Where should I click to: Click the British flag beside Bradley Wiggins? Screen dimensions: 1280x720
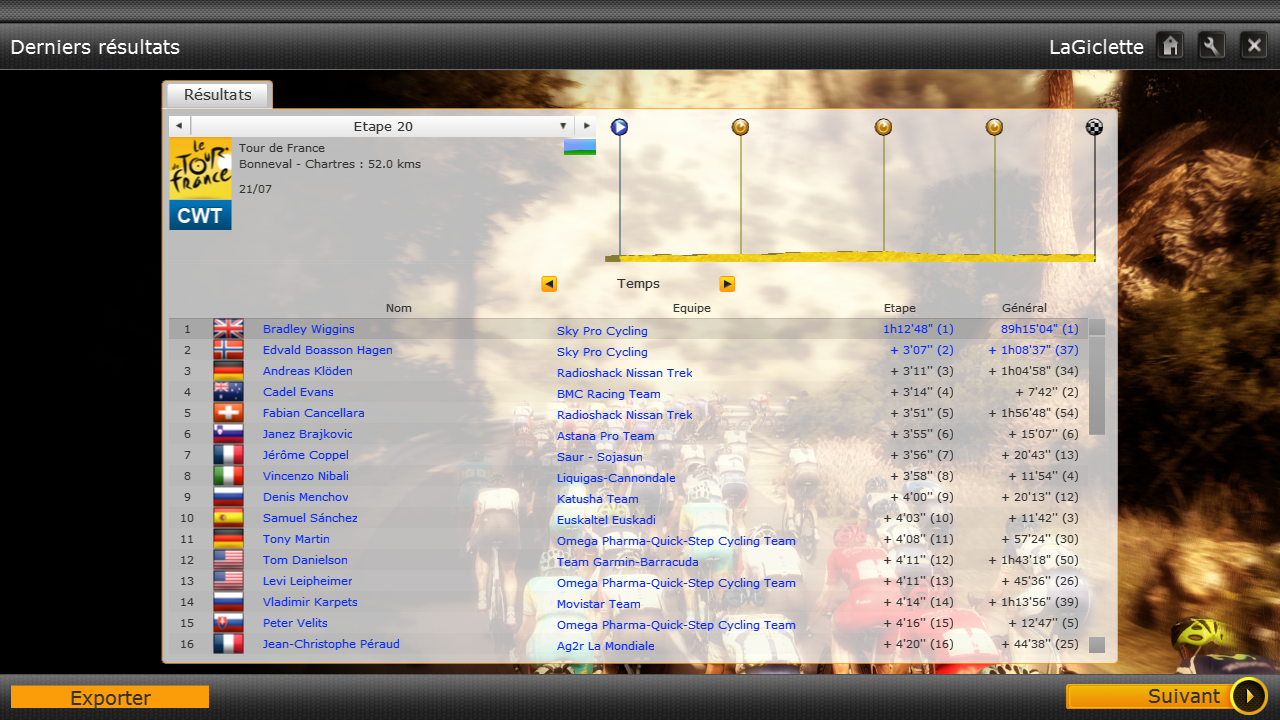[228, 329]
